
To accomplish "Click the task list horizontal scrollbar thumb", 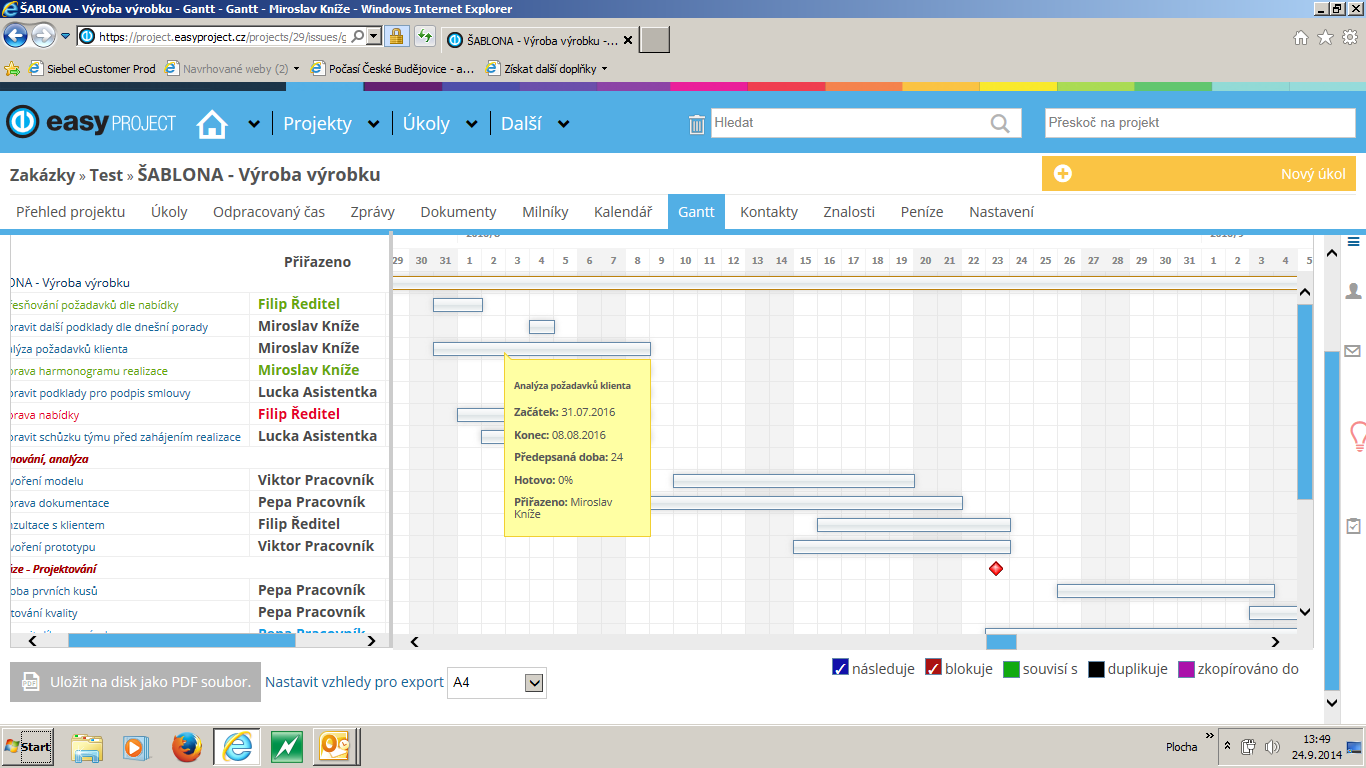I will point(182,641).
